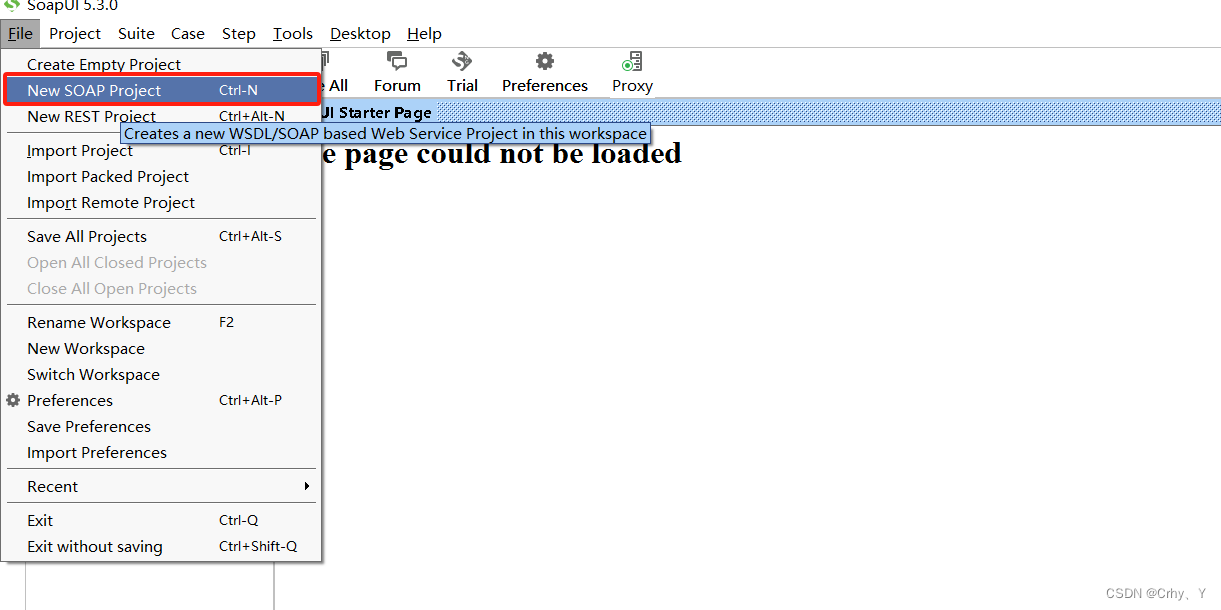Open the Tools menu
This screenshot has width=1221, height=610.
tap(293, 34)
